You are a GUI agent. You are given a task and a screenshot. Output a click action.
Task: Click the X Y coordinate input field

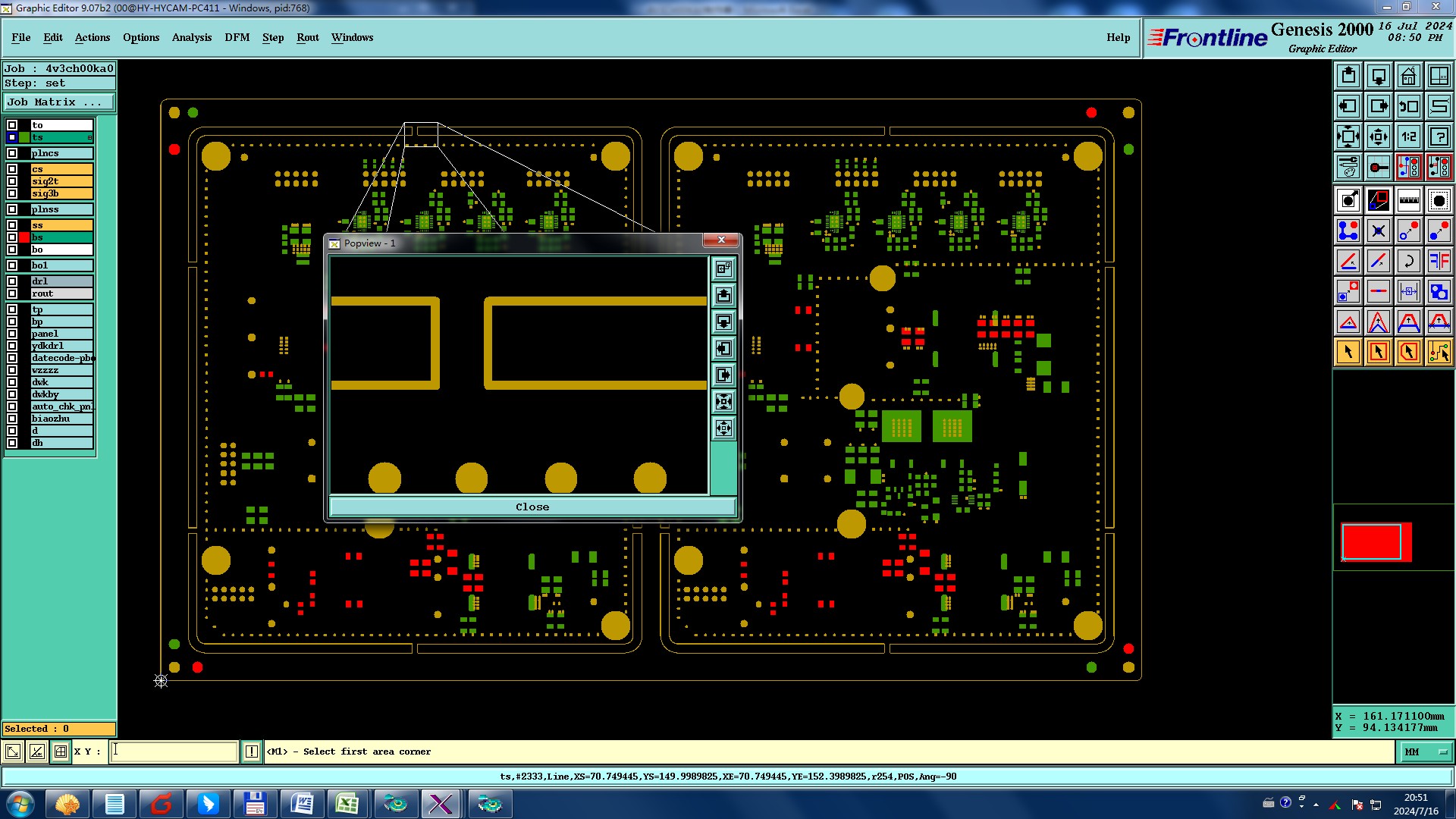[x=174, y=752]
